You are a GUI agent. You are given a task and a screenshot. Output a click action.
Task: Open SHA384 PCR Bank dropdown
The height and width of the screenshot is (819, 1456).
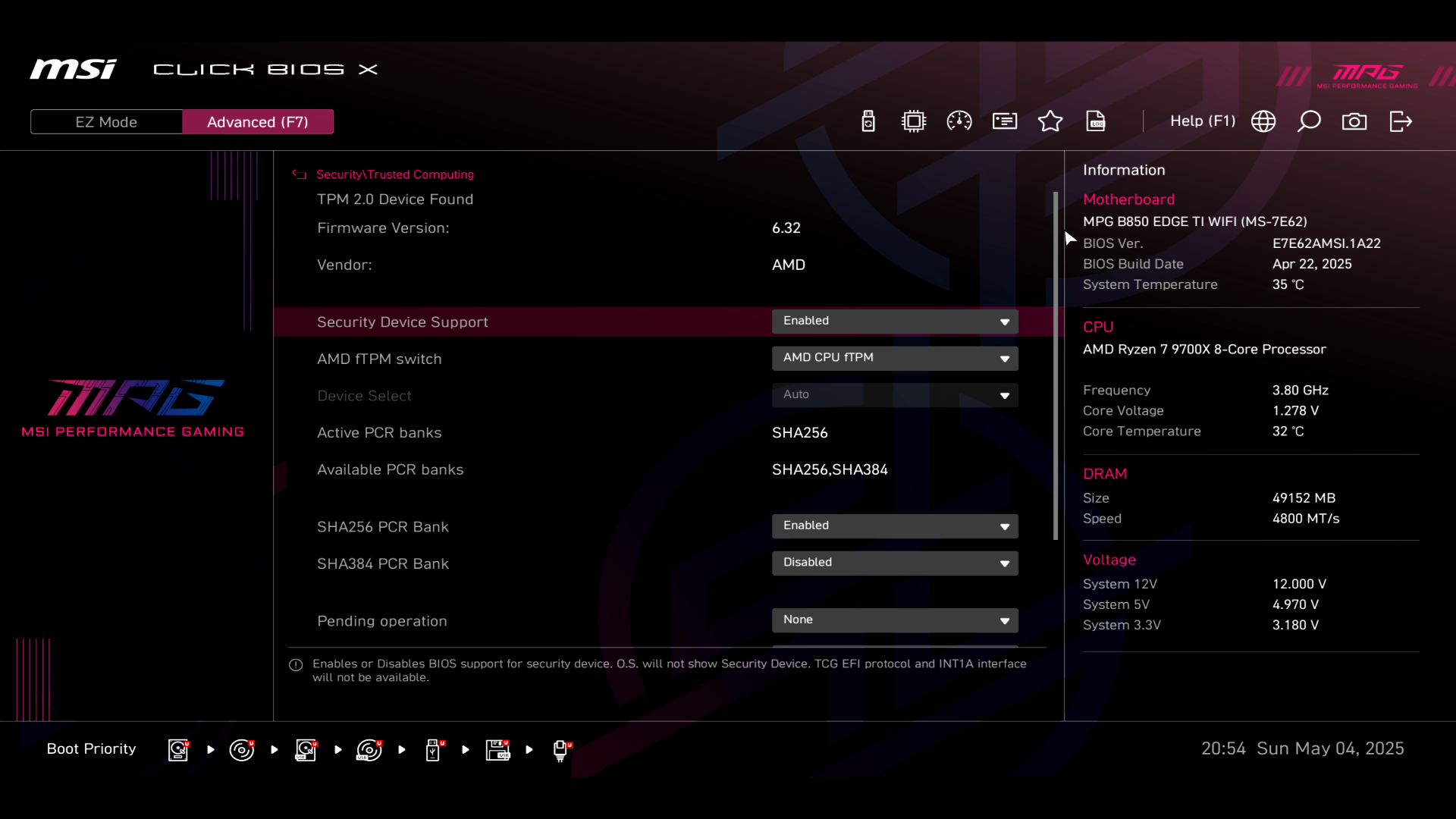coord(895,563)
